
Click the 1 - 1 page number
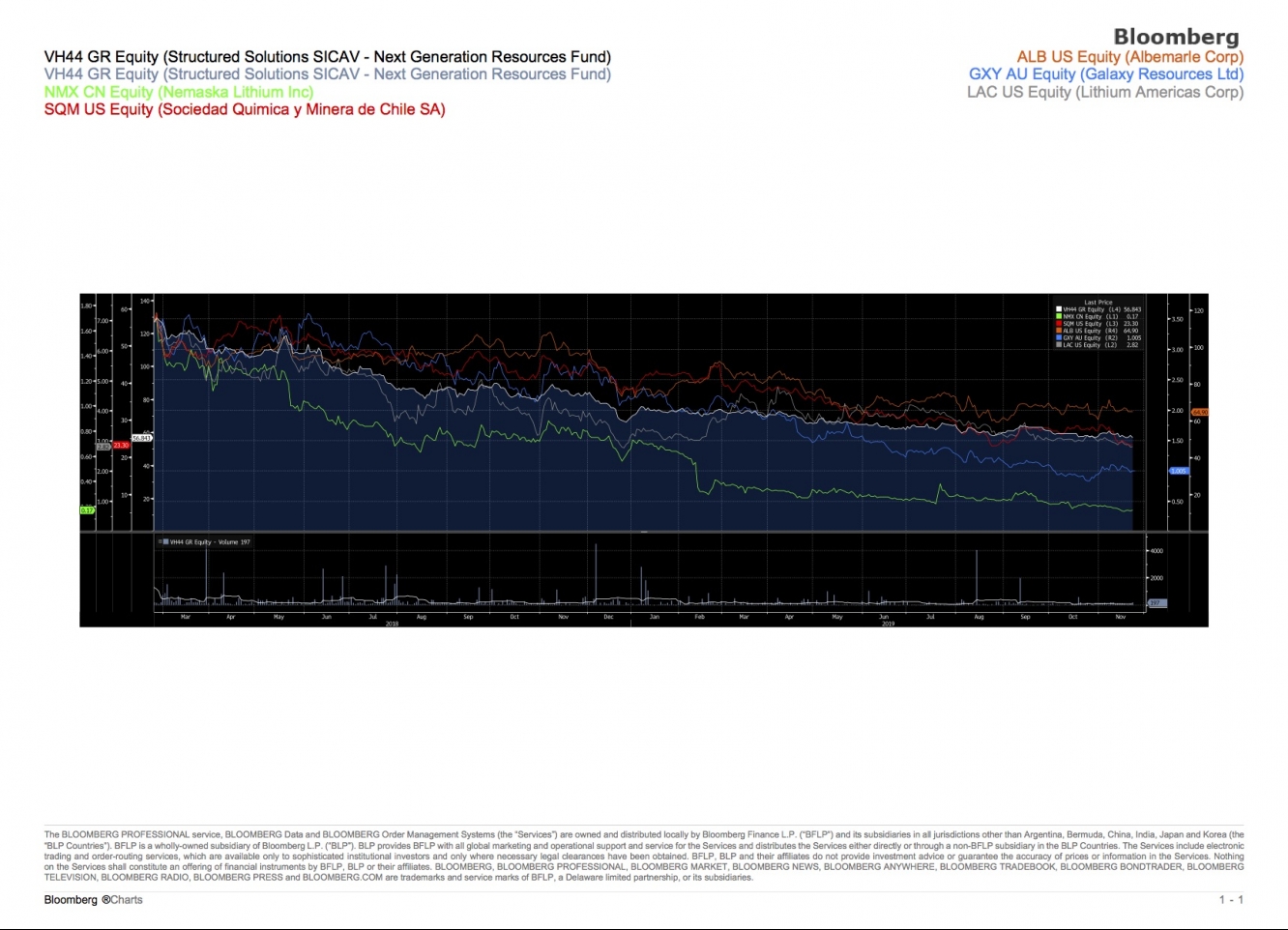coord(1231,900)
